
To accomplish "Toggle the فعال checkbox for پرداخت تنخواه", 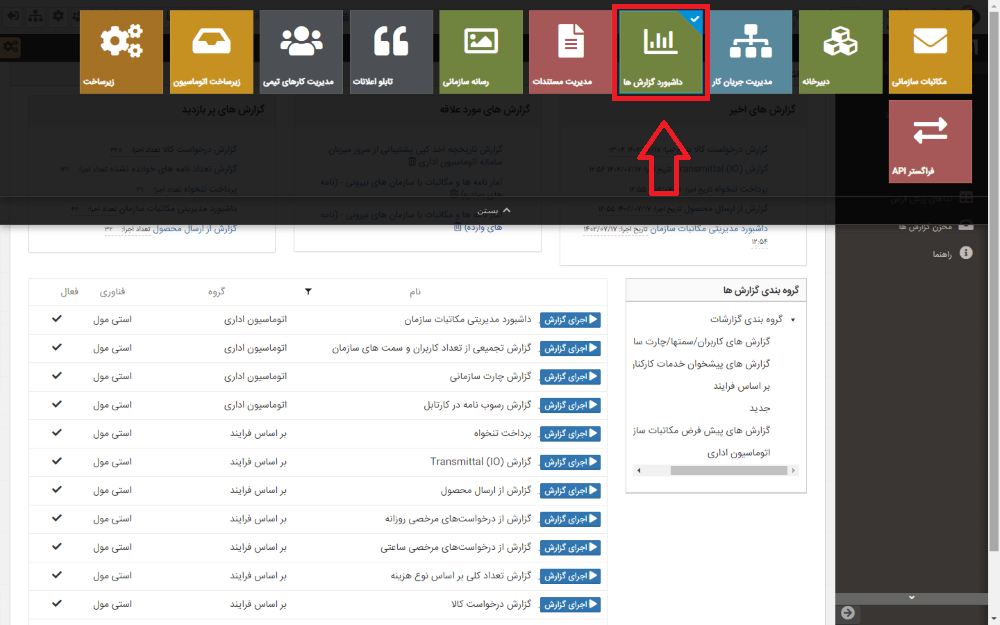I will 57,433.
